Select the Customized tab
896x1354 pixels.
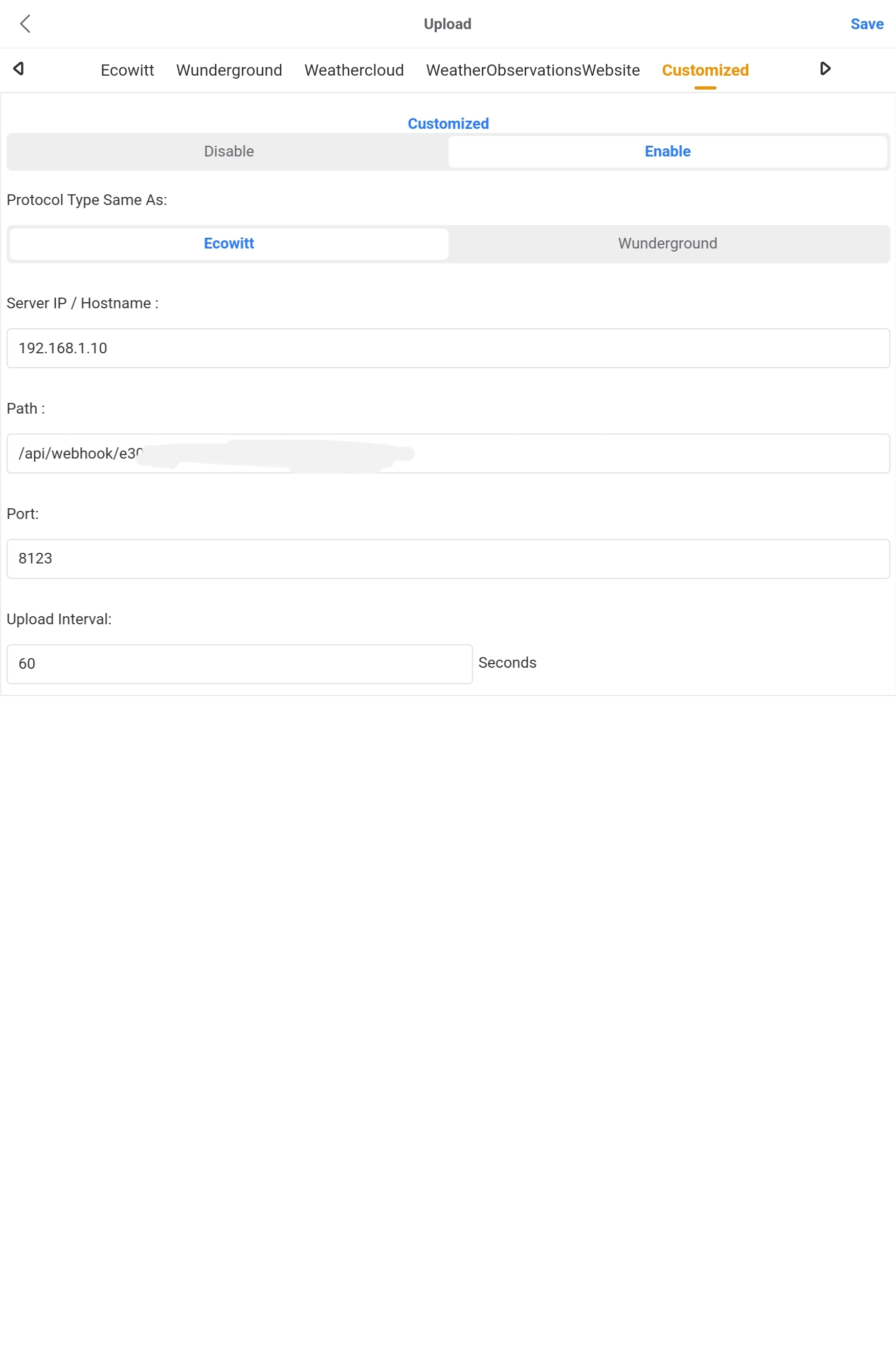pyautogui.click(x=705, y=70)
